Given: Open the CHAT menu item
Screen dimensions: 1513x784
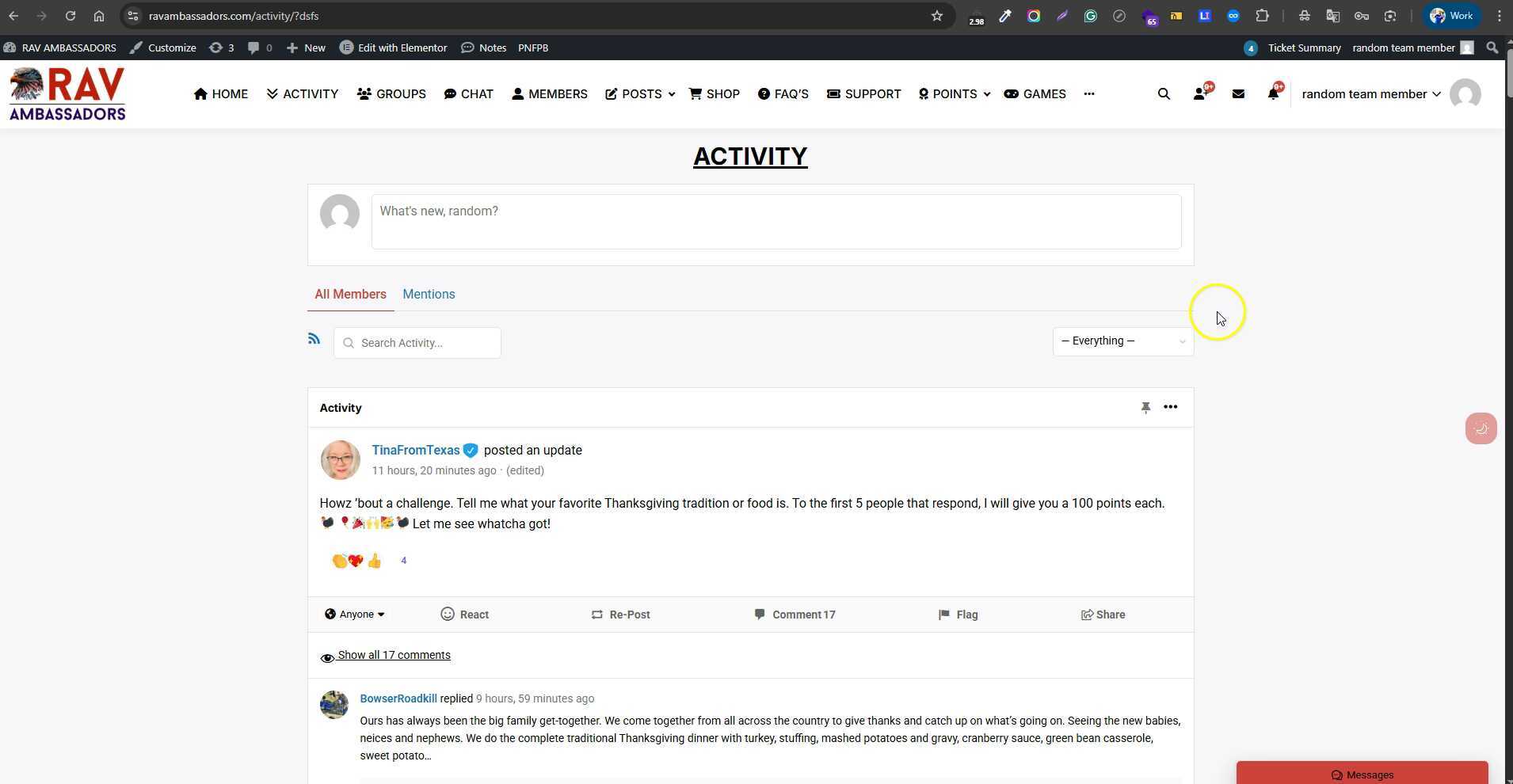Looking at the screenshot, I should coord(468,93).
